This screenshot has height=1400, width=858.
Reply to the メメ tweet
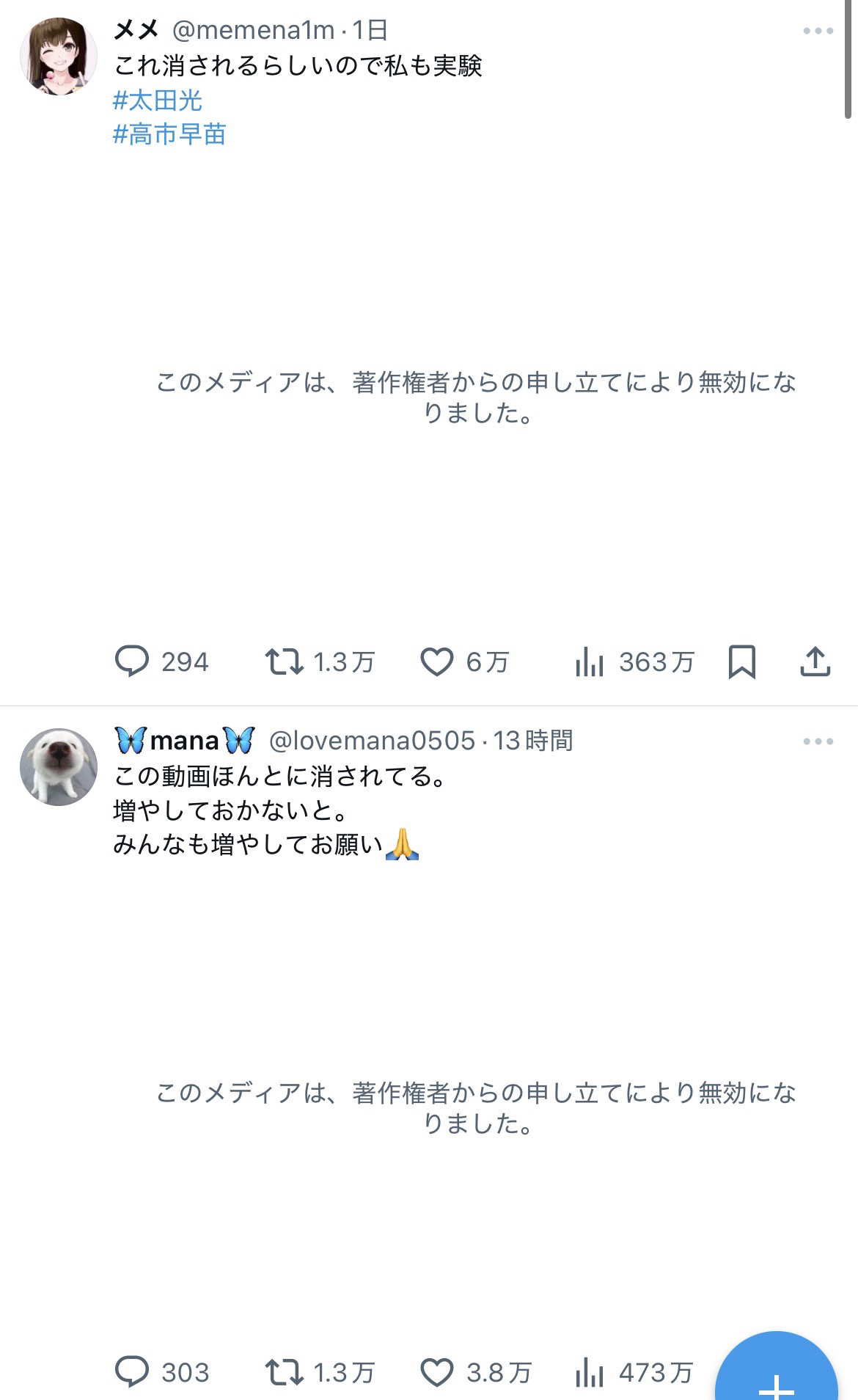pos(132,661)
